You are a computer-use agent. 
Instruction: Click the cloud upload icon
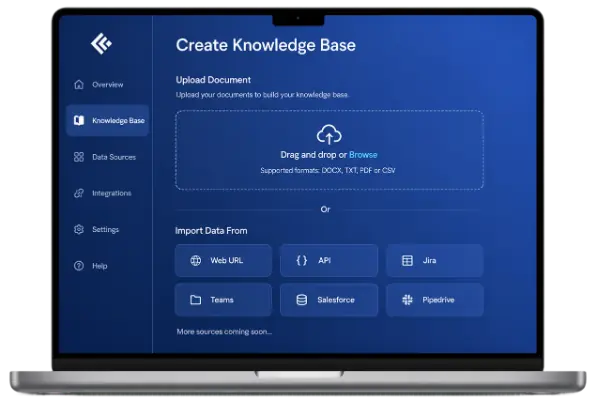tap(329, 135)
